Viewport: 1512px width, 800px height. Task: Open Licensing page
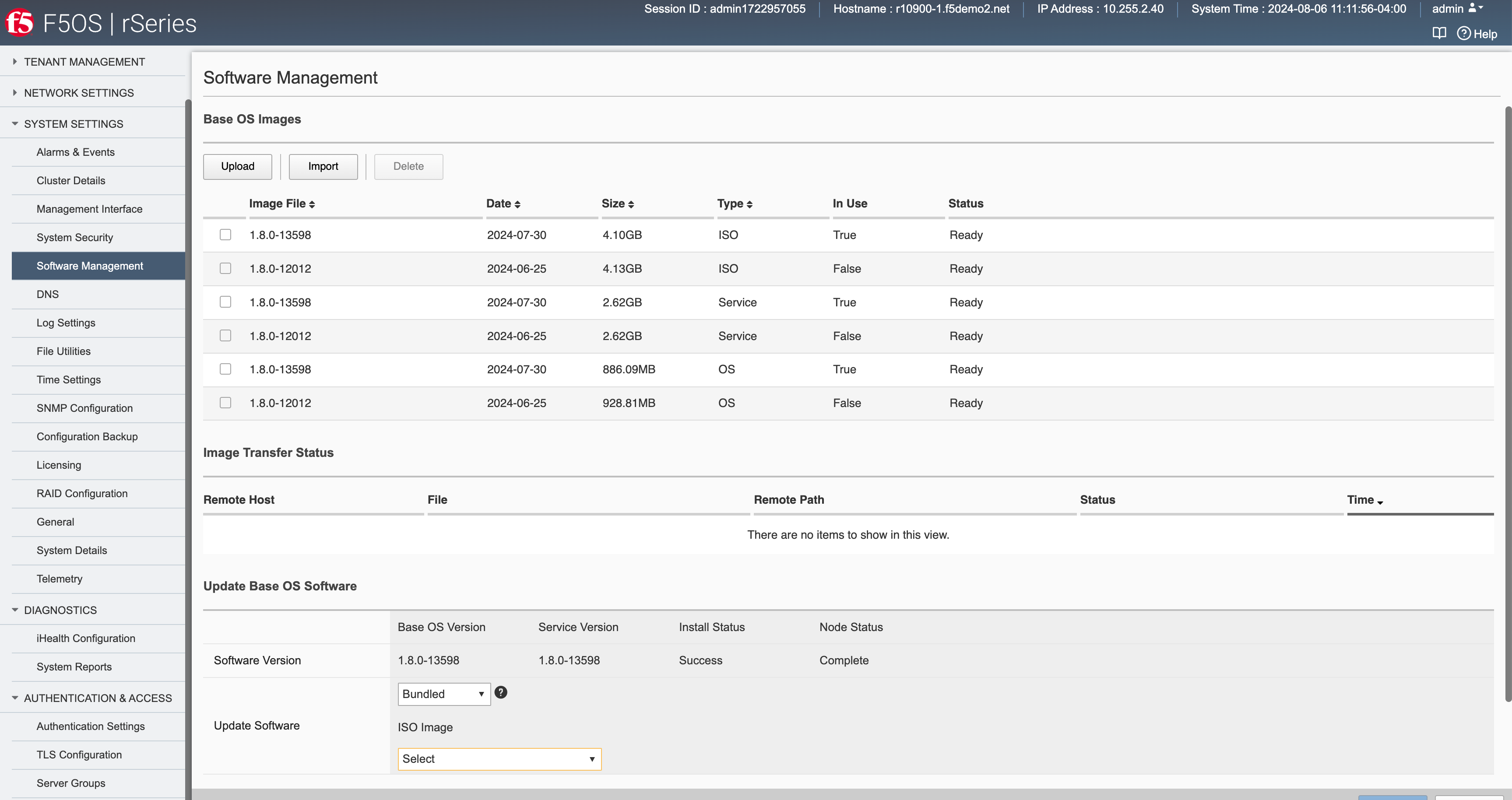pos(98,465)
